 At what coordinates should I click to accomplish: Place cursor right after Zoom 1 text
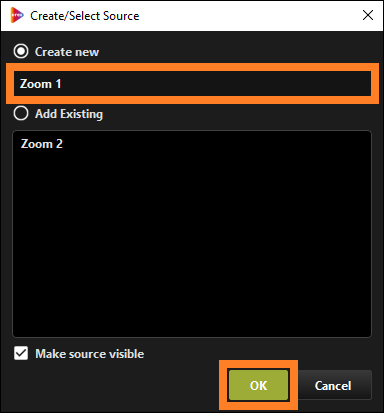pos(62,84)
